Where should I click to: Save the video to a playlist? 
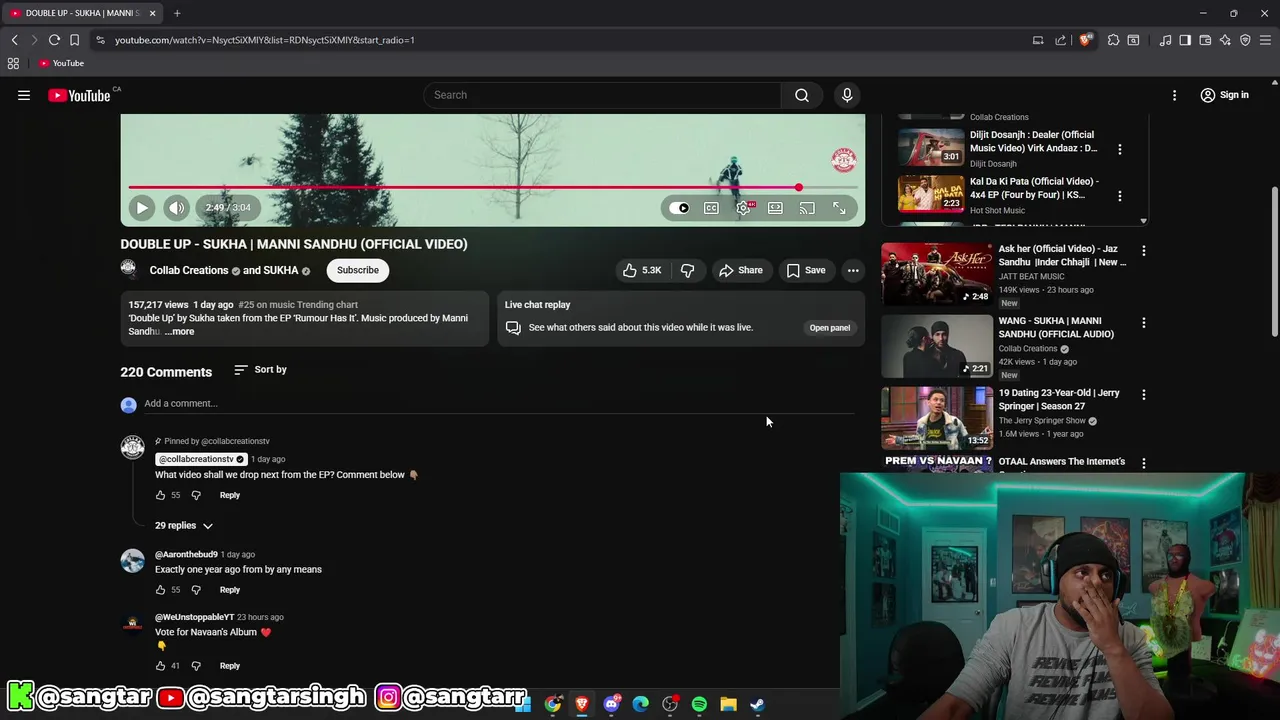click(806, 270)
